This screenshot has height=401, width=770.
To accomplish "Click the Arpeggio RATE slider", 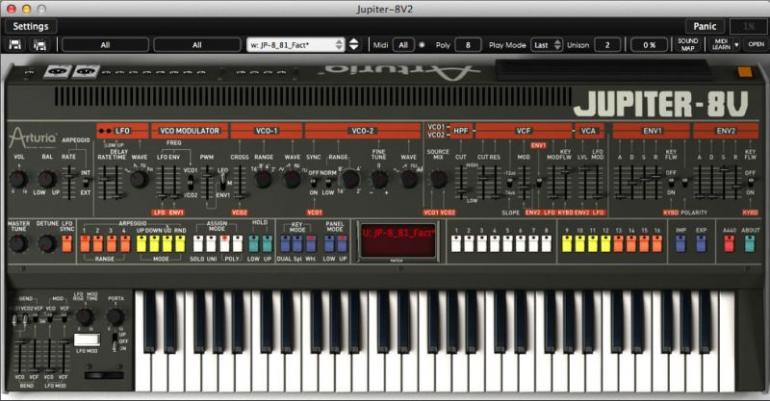I will (x=69, y=182).
